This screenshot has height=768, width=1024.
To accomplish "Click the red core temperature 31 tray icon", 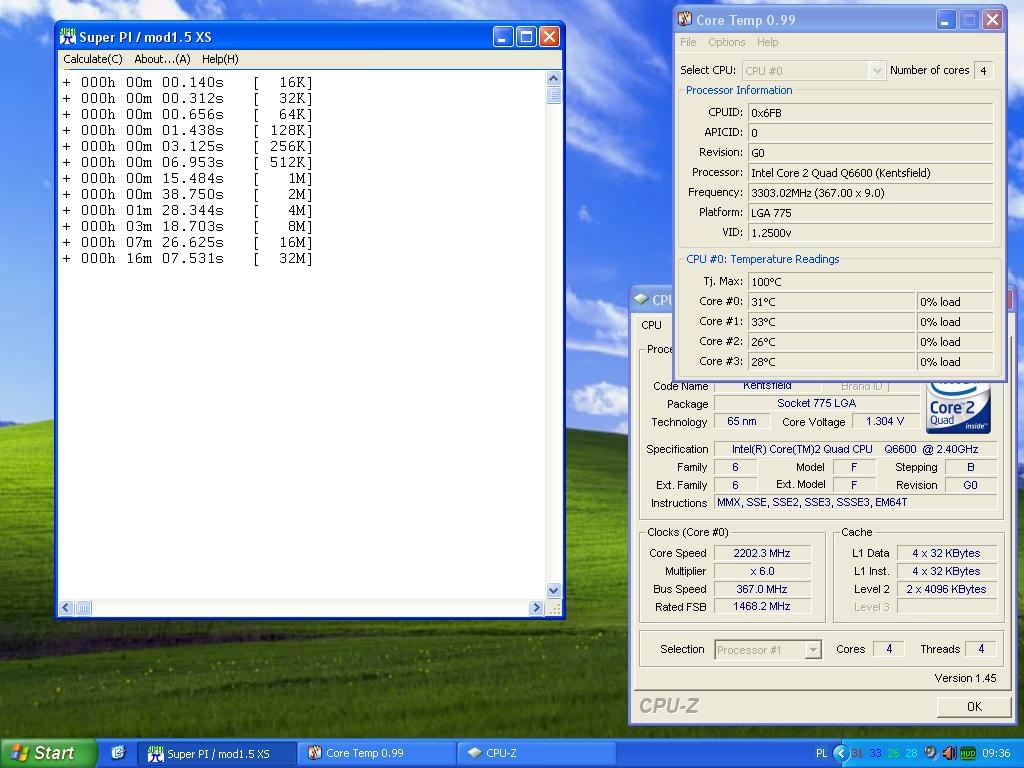I will click(857, 753).
